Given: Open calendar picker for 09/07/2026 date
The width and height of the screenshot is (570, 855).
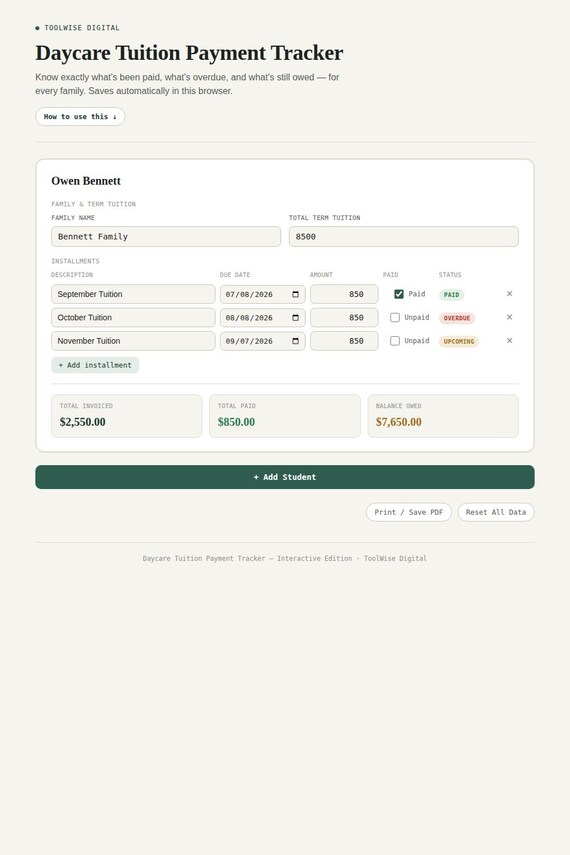Looking at the screenshot, I should (x=296, y=341).
